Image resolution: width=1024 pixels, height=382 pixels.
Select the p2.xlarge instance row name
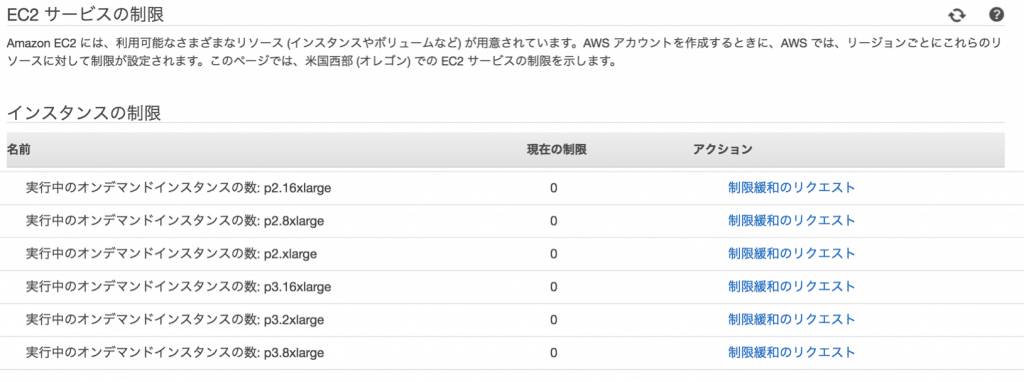point(171,253)
